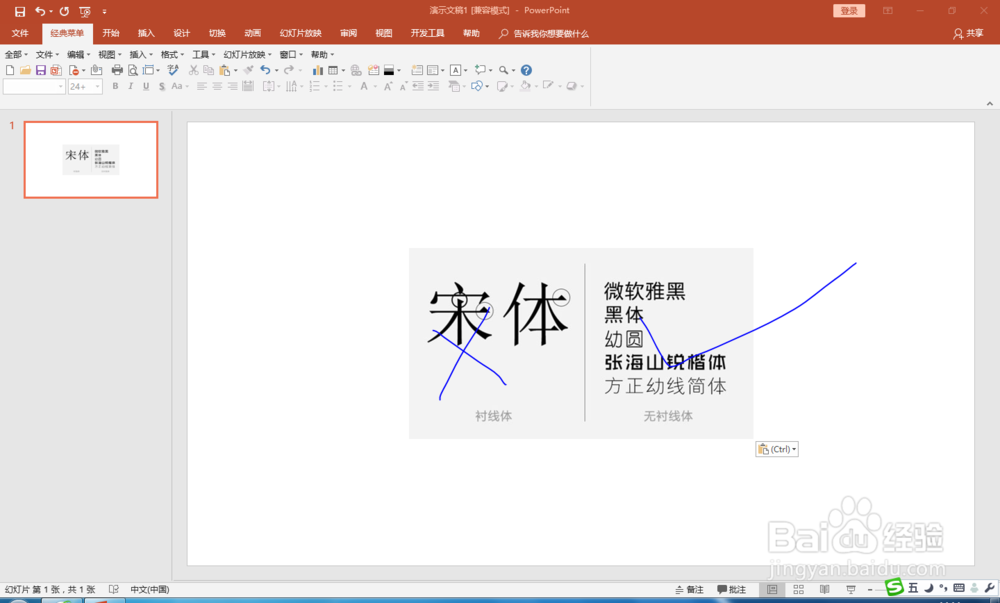Toggle Underline formatting
Image resolution: width=1000 pixels, height=603 pixels.
click(146, 86)
